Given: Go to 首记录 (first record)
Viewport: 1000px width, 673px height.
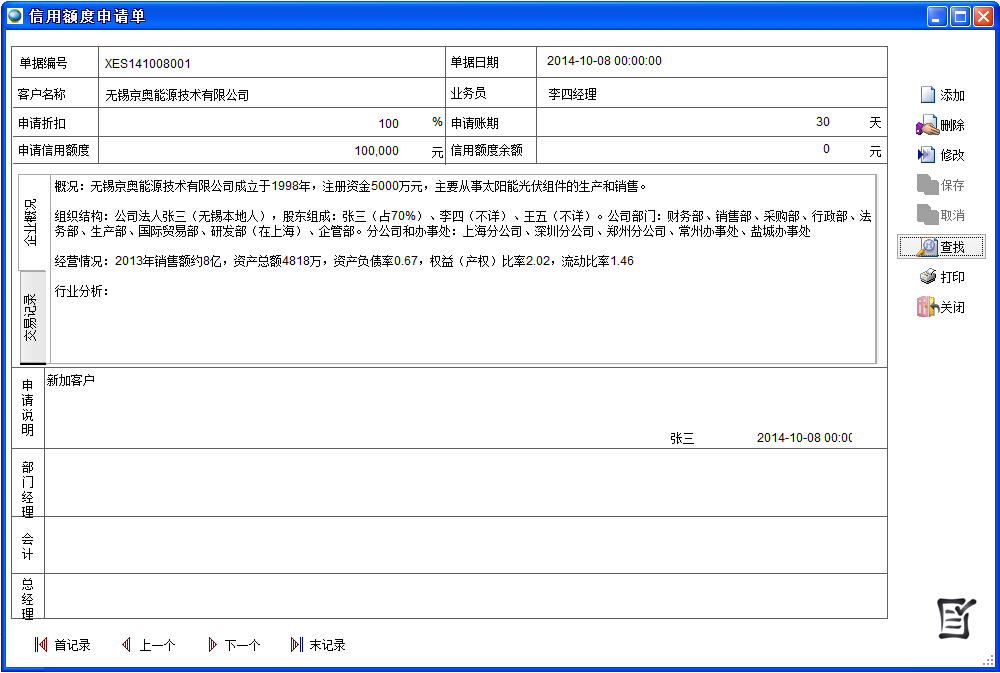Looking at the screenshot, I should point(62,645).
